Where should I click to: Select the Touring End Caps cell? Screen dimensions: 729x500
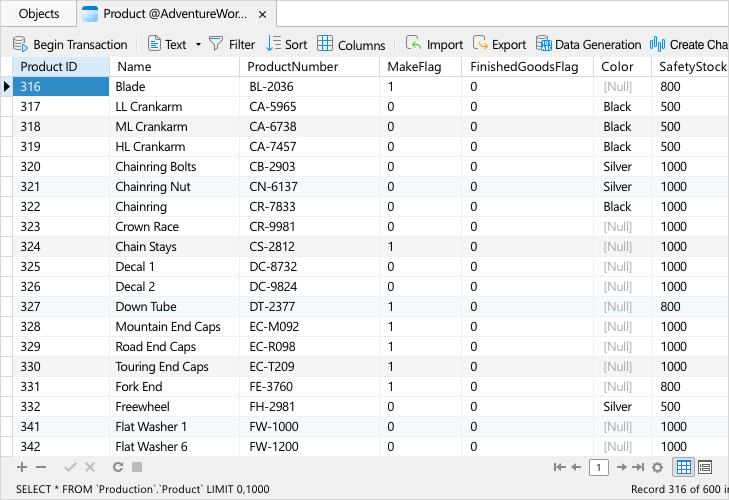pos(174,367)
